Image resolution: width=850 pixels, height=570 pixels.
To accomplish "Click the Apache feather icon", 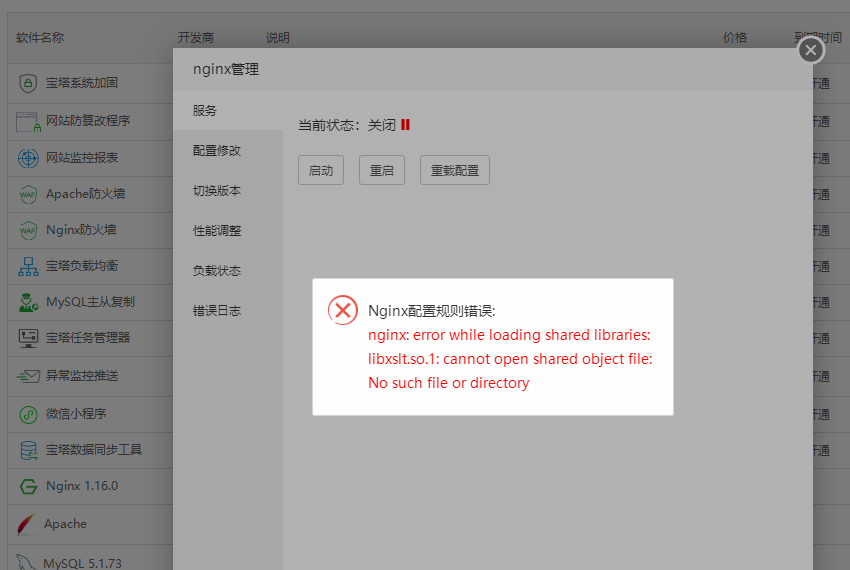I will (25, 524).
